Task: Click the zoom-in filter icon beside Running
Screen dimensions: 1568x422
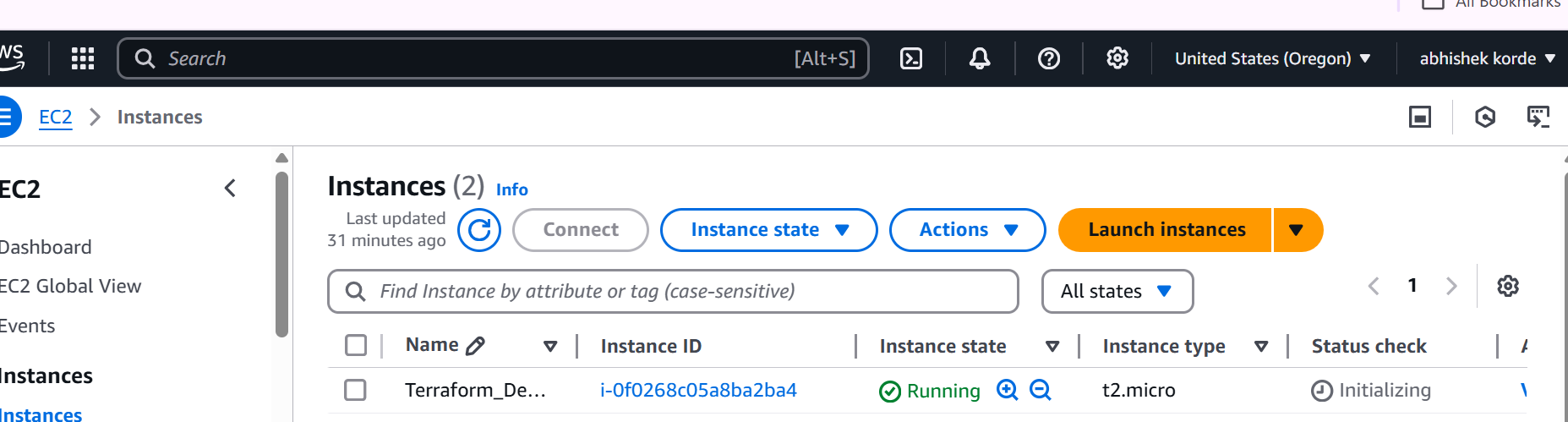Action: [x=1008, y=390]
